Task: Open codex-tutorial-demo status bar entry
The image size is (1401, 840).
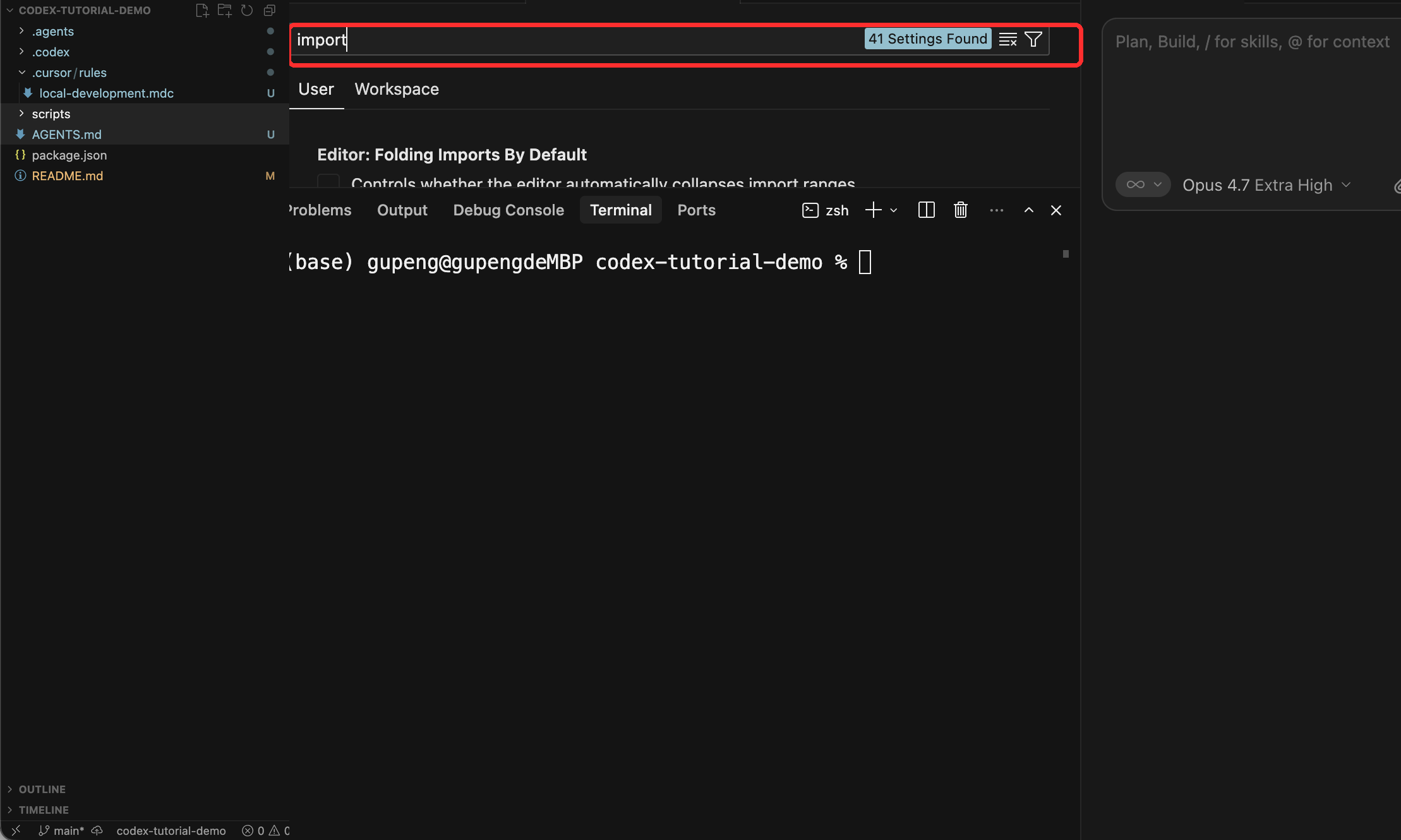Action: click(x=171, y=831)
